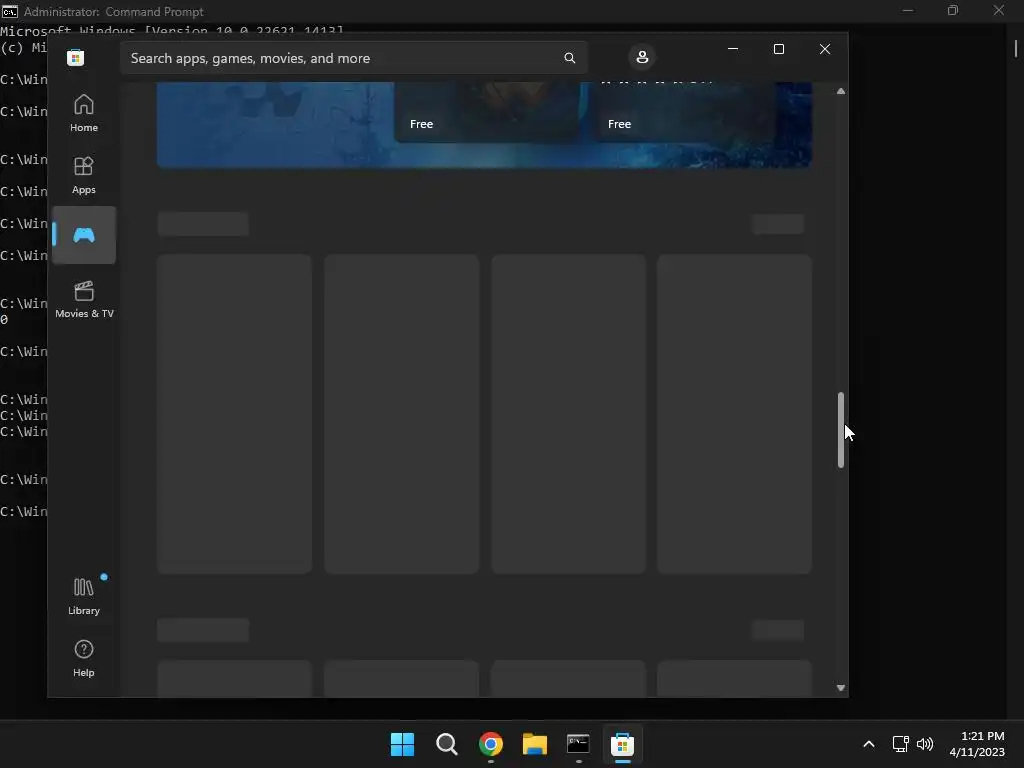Screen dimensions: 1024x768
Task: Click the Command Prompt title bar icon
Action: [x=10, y=11]
